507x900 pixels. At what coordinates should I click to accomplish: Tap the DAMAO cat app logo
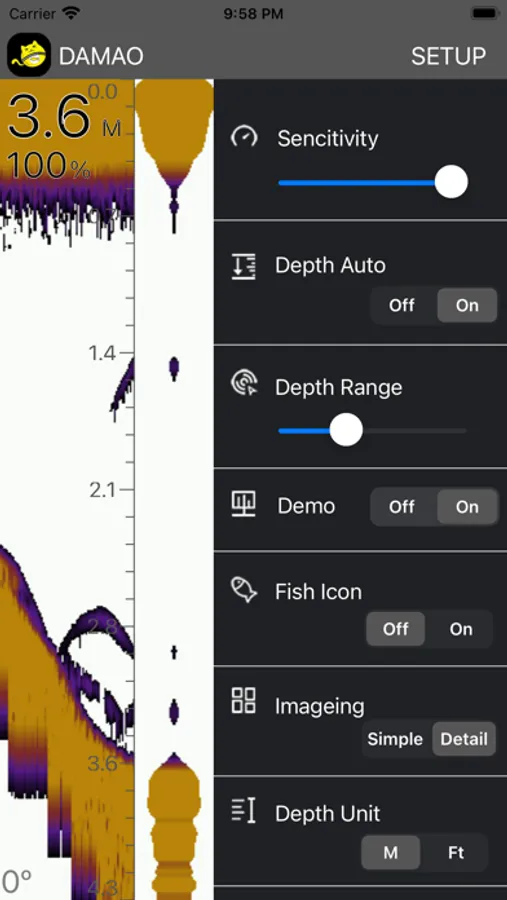[x=29, y=55]
